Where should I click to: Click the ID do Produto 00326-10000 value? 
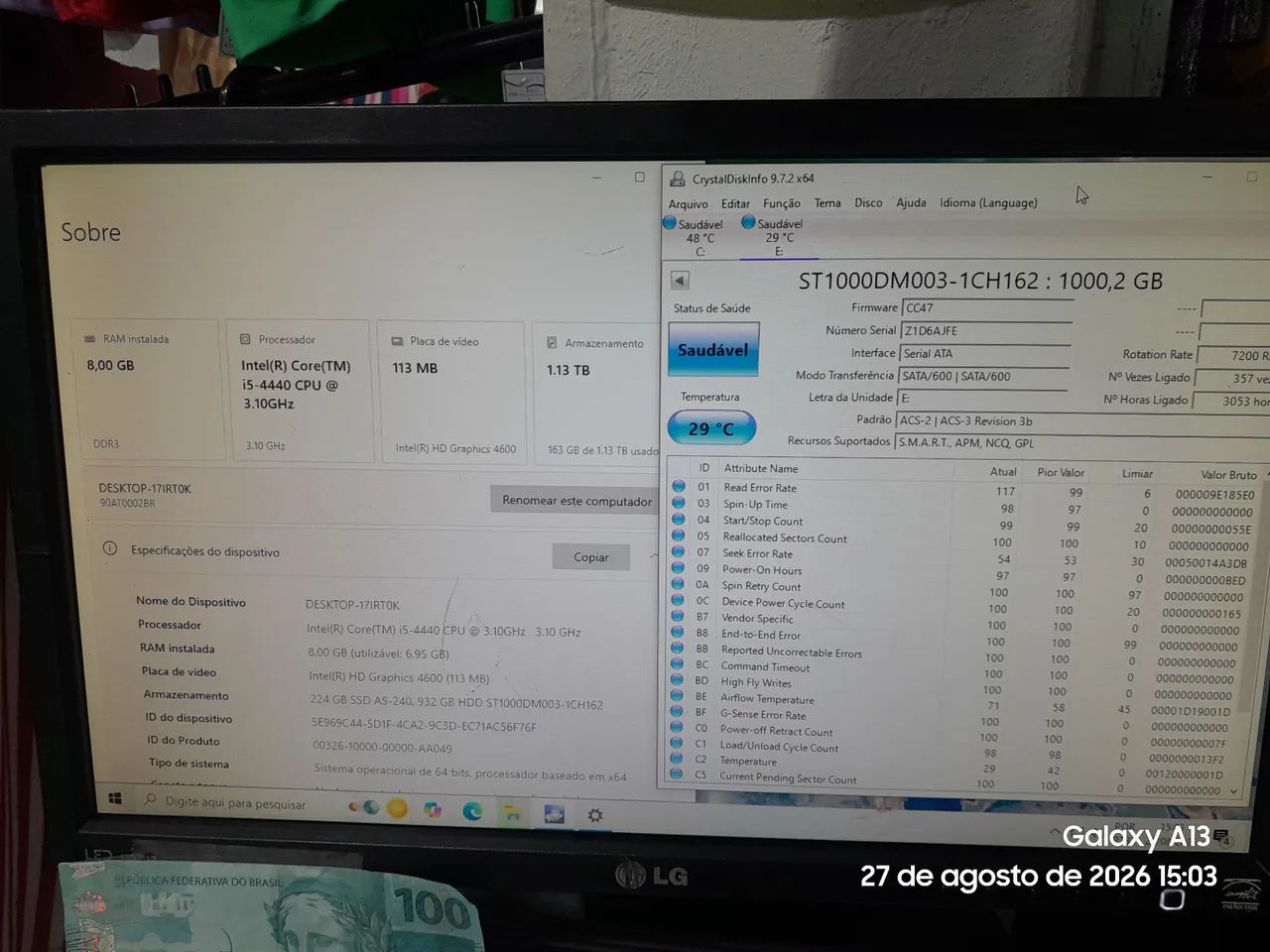[382, 748]
